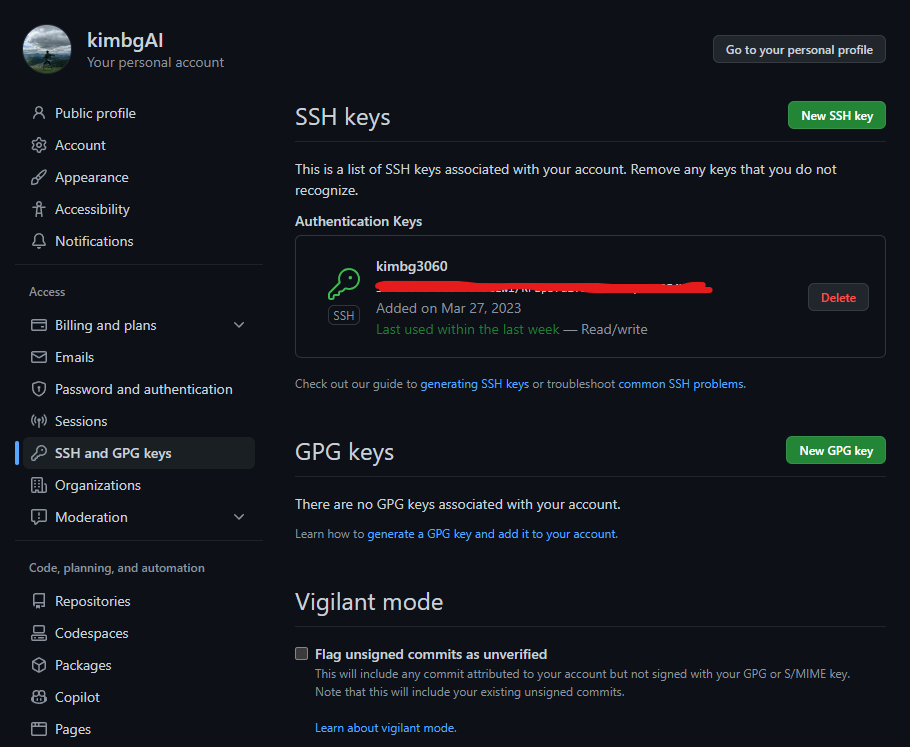
Task: Open common SSH problems link
Action: click(x=681, y=384)
